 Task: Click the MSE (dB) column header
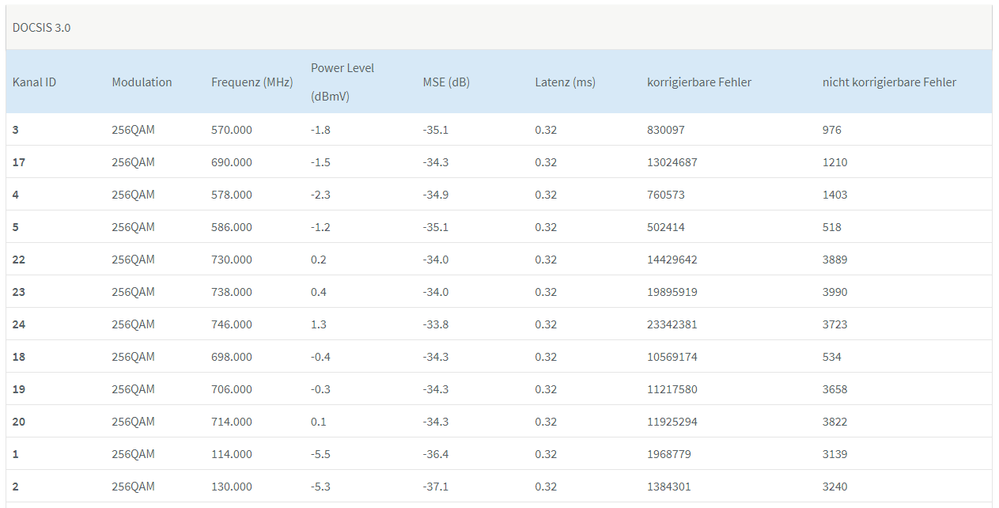coord(446,82)
